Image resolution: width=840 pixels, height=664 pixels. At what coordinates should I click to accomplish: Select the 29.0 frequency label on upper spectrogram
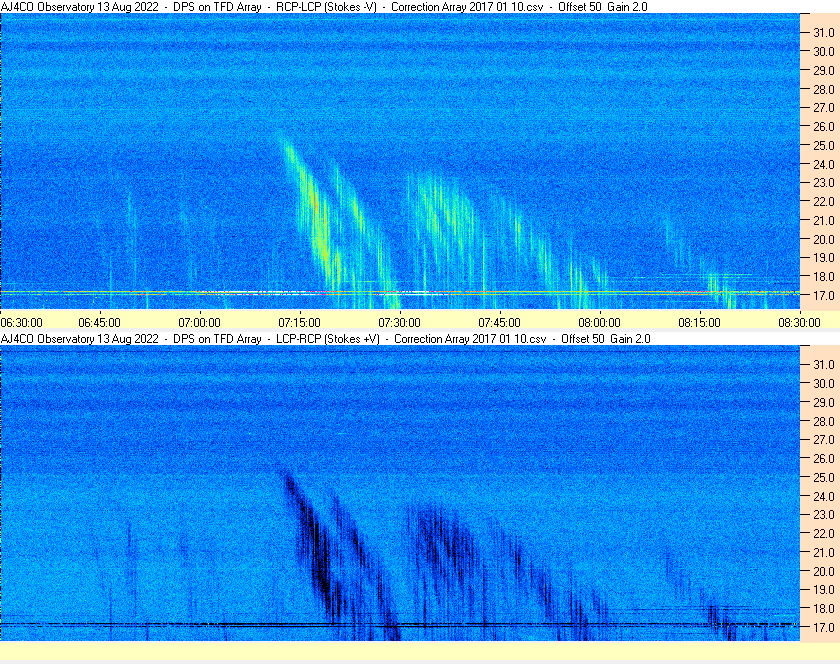[824, 70]
